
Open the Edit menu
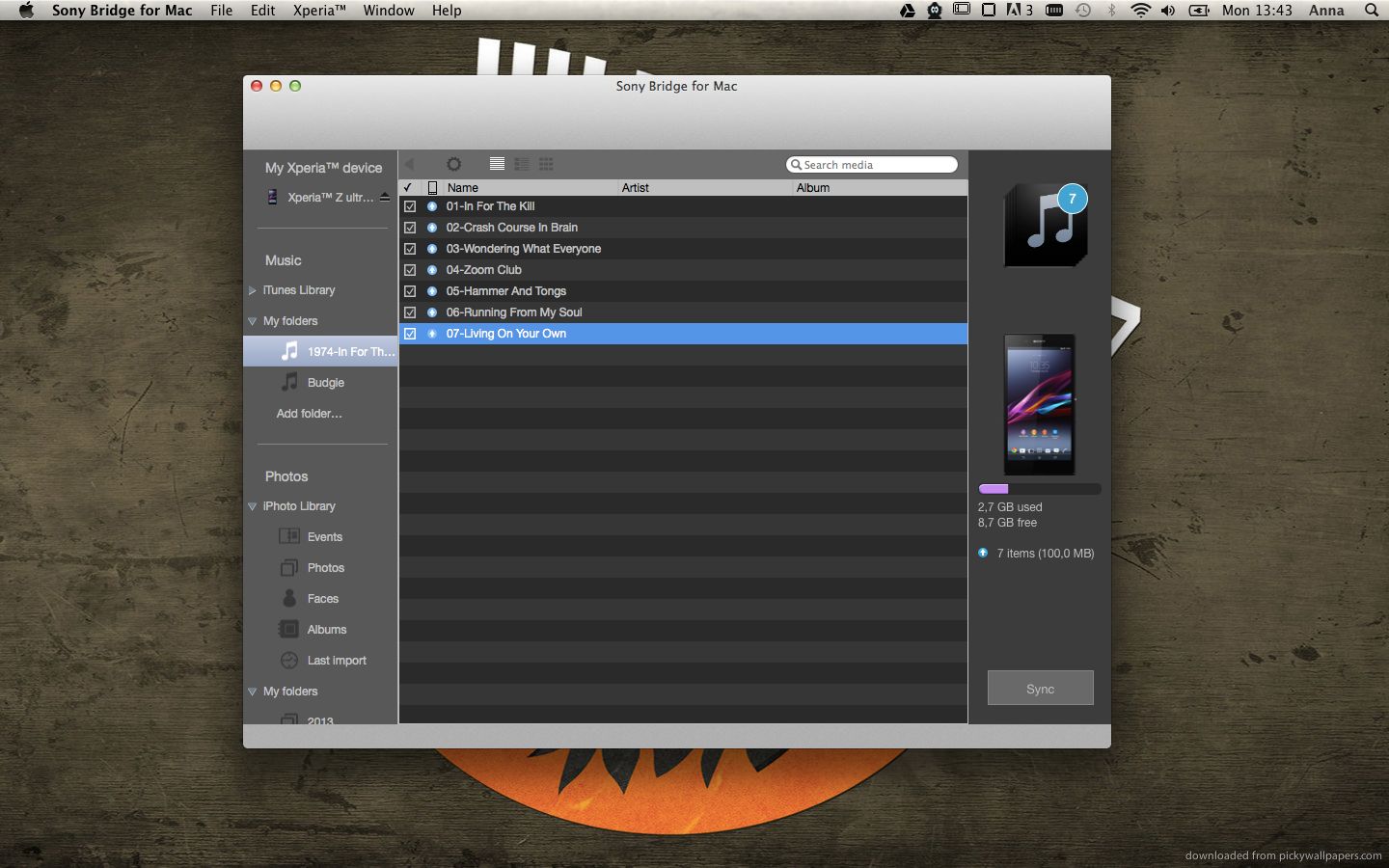[x=262, y=11]
